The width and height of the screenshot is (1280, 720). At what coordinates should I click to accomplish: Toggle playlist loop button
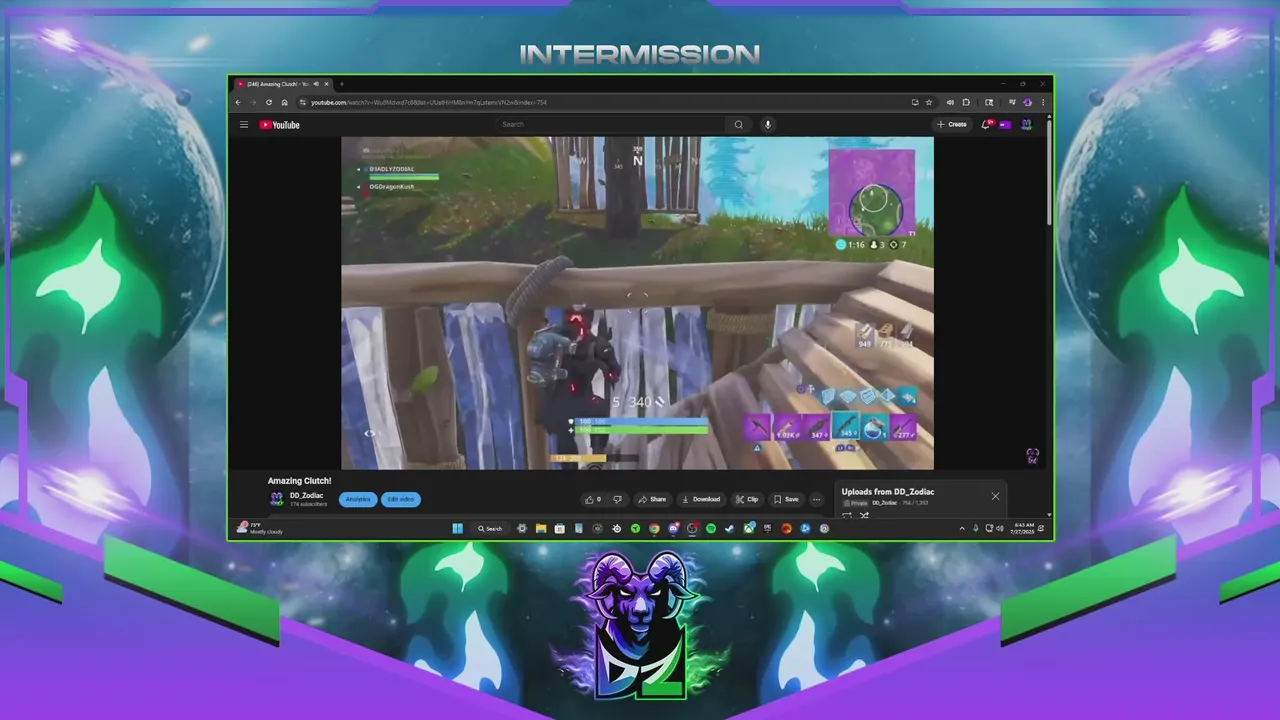coord(847,515)
